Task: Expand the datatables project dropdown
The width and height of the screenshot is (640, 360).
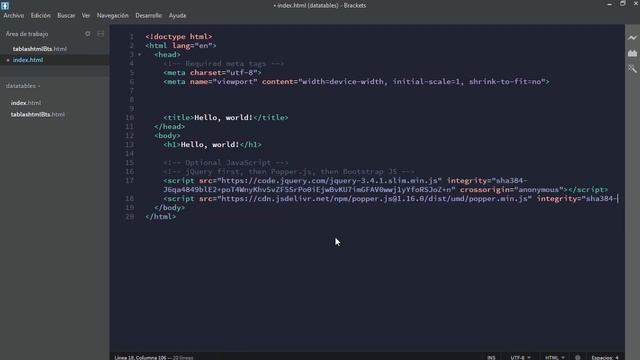Action: (23, 86)
